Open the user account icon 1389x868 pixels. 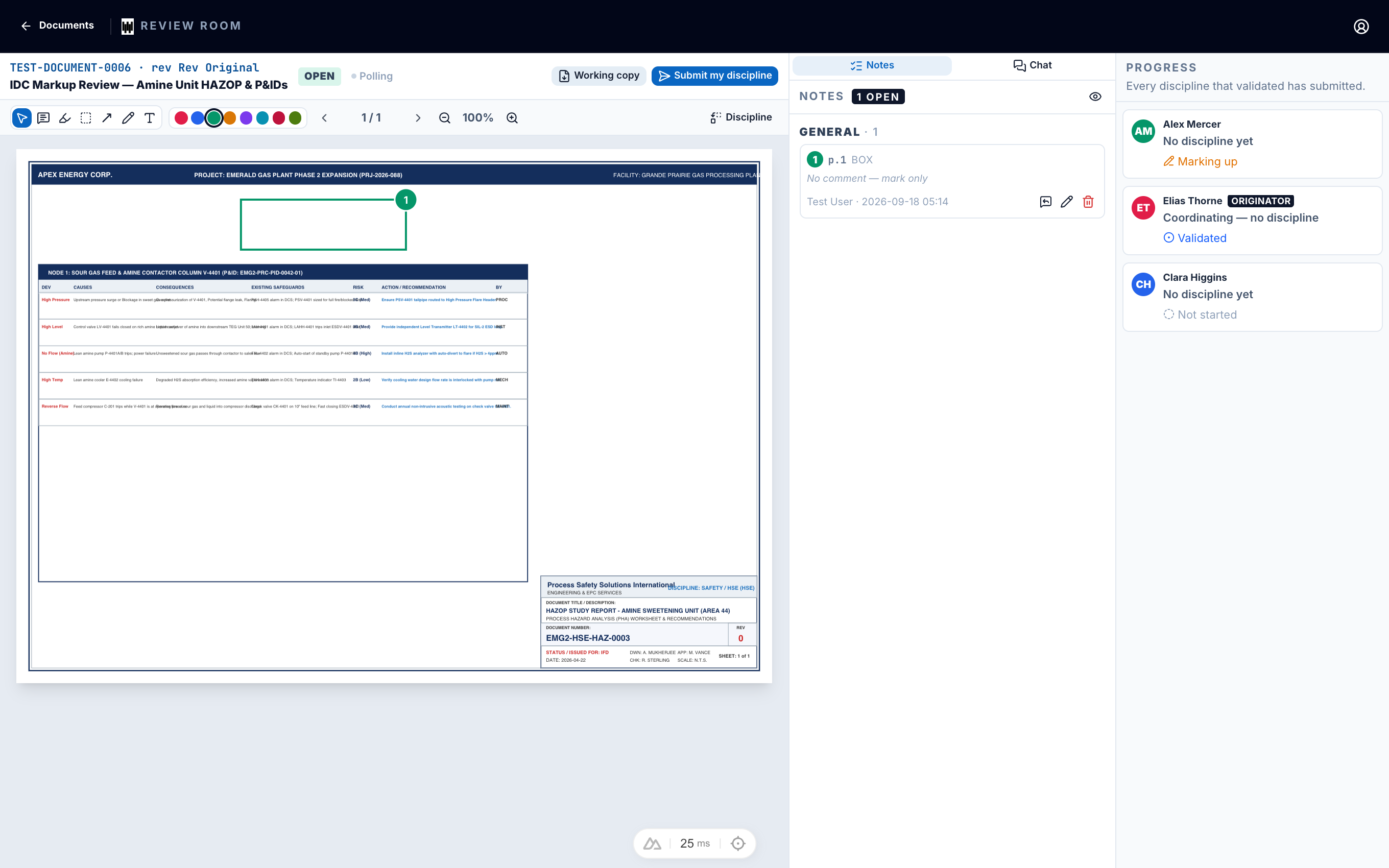1361,27
